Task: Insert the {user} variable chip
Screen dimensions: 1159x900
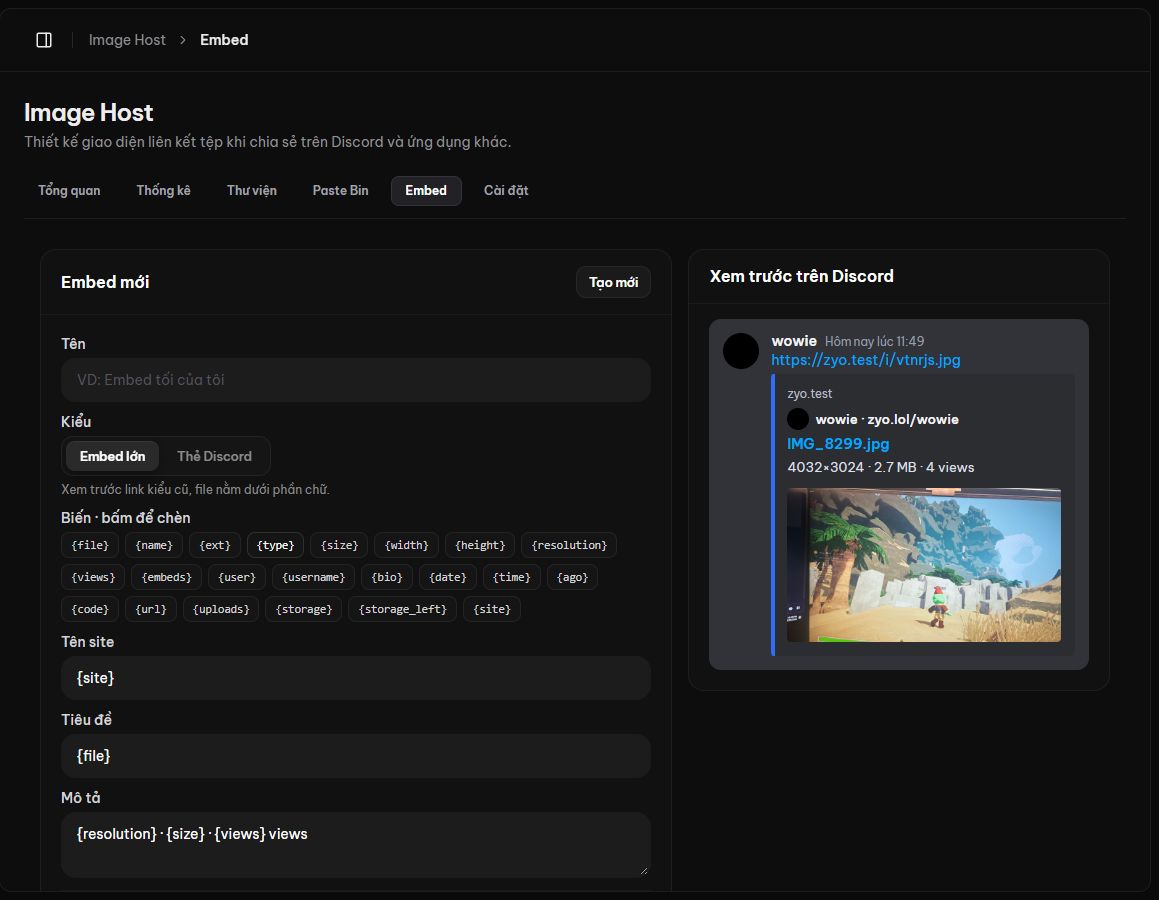Action: [237, 577]
